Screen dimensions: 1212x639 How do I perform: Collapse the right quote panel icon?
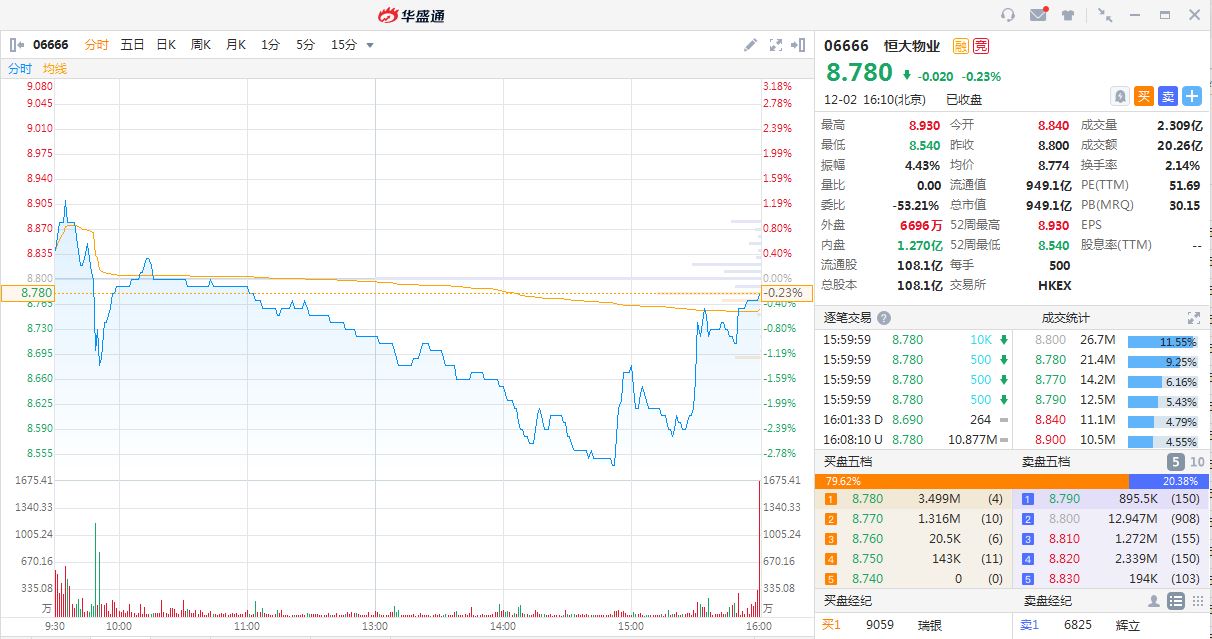pyautogui.click(x=798, y=44)
